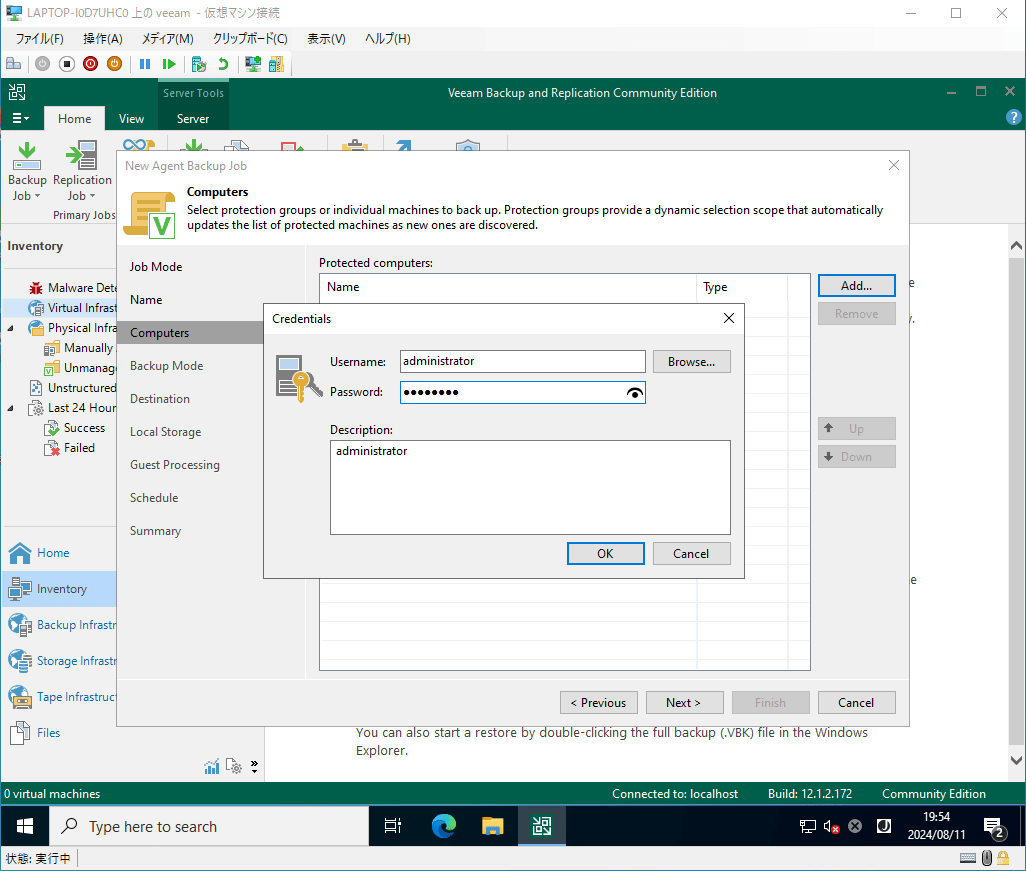
Task: Switch to the Home ribbon tab
Action: (75, 118)
